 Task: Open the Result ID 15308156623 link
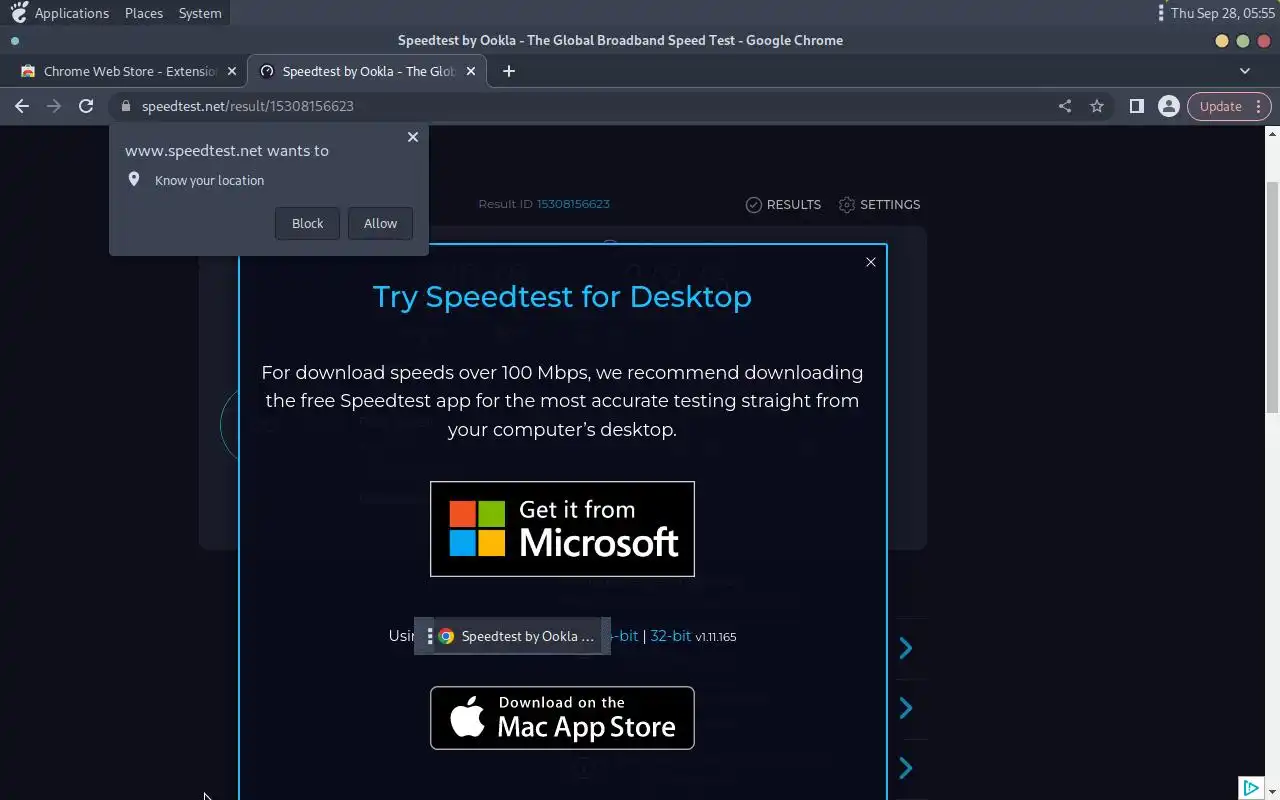point(573,204)
